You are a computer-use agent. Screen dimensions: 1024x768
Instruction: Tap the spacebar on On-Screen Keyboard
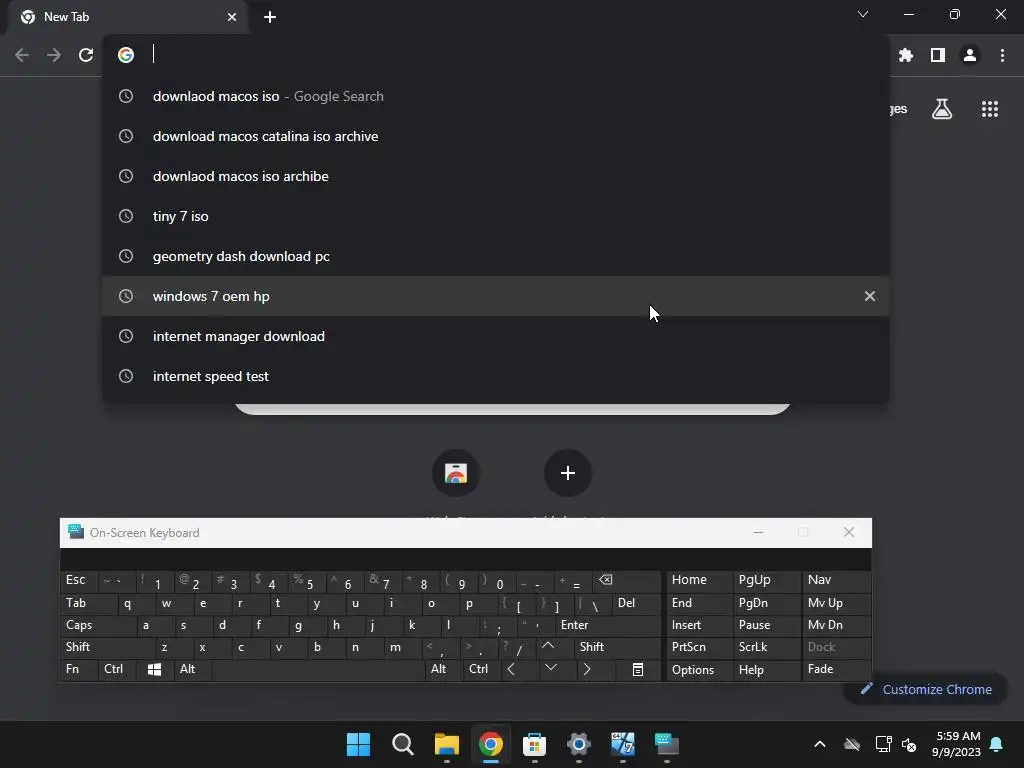(318, 669)
